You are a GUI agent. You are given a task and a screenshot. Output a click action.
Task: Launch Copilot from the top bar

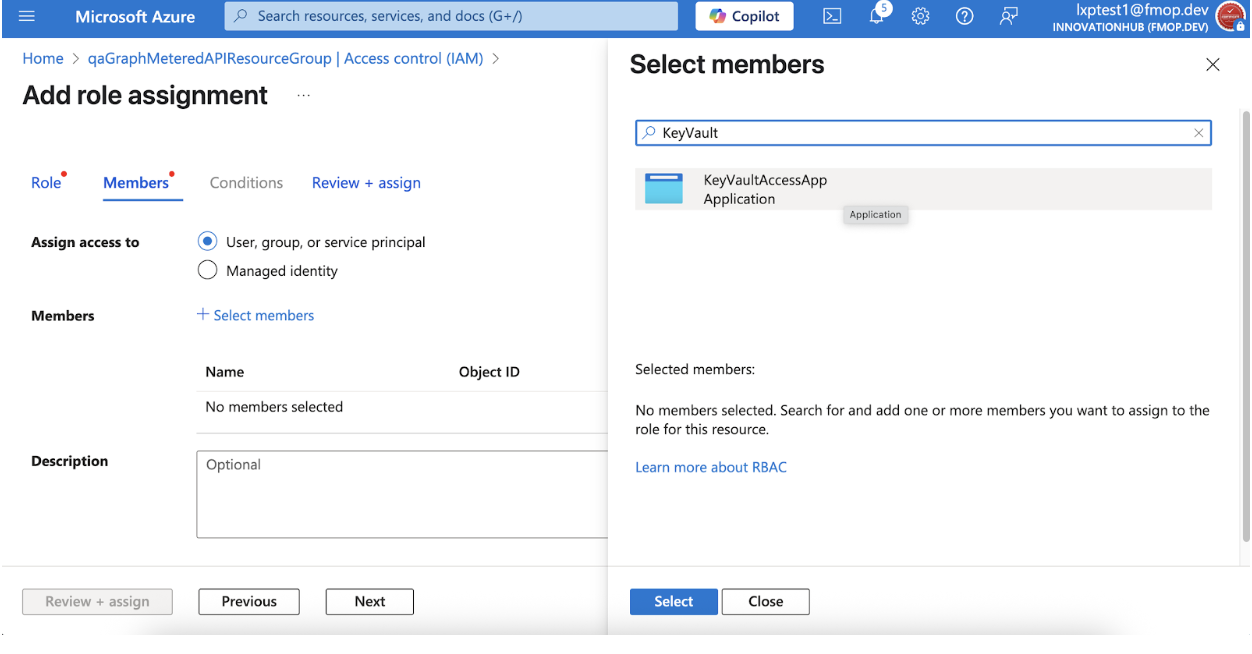tap(745, 17)
